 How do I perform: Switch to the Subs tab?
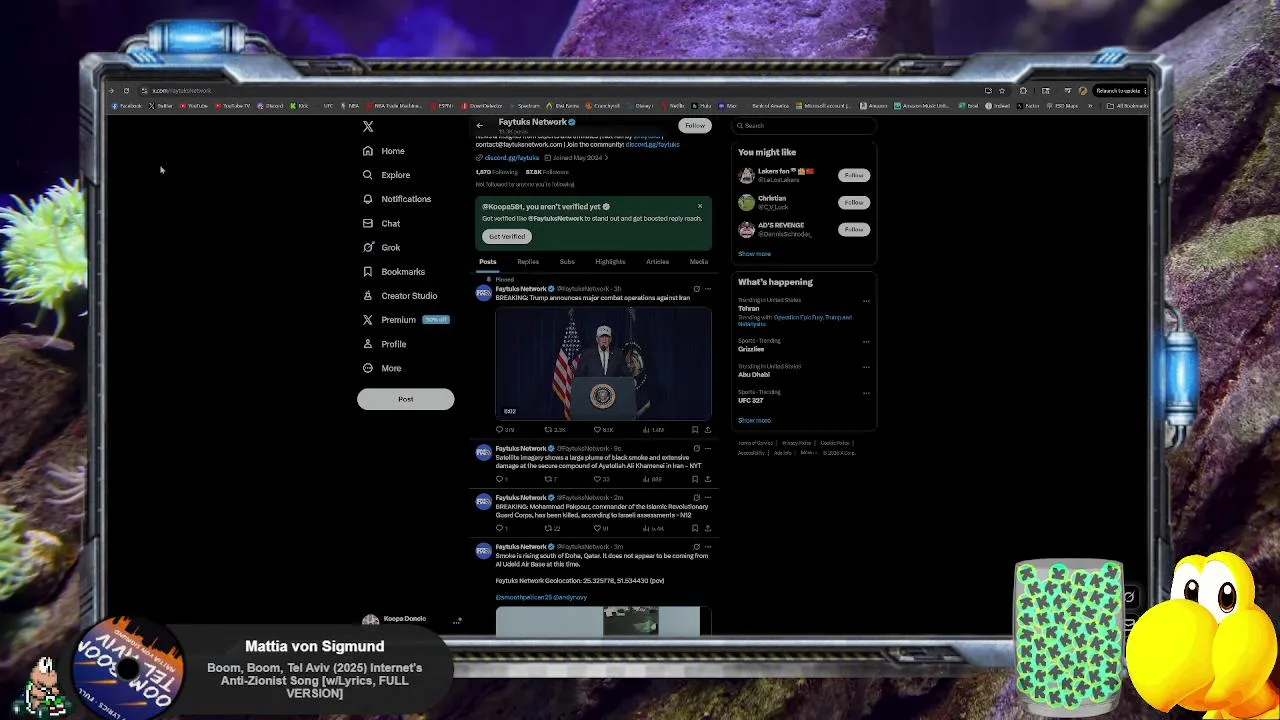coord(567,262)
